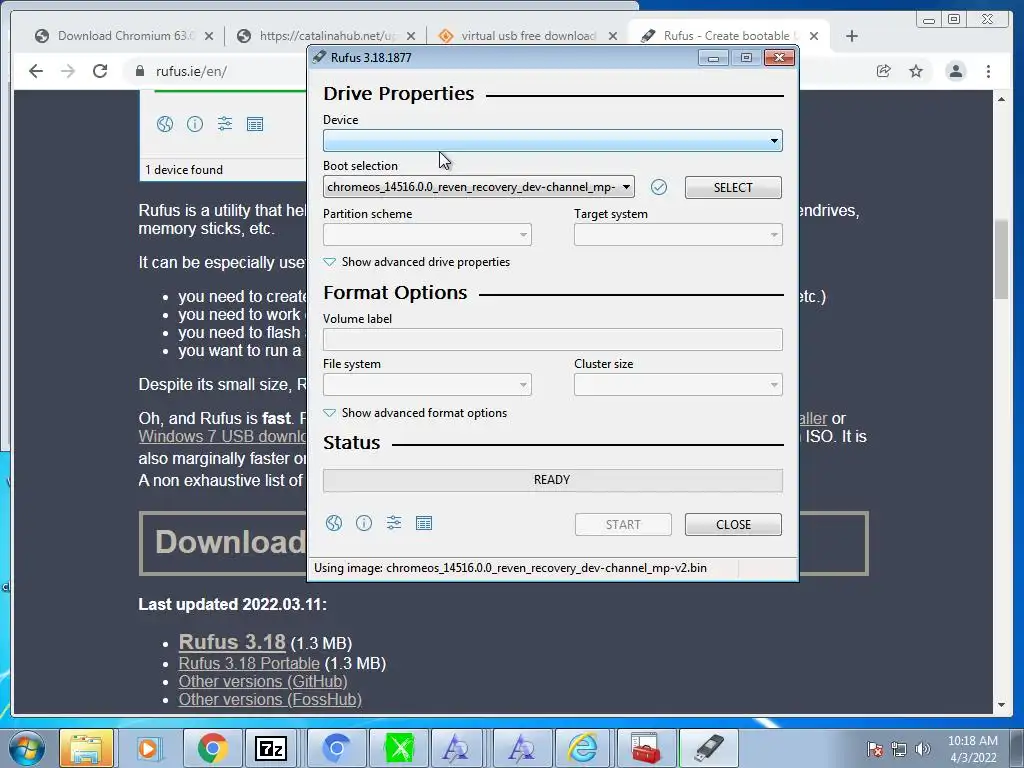Show the Rufus log icon in dialog
This screenshot has width=1024, height=768.
(424, 523)
